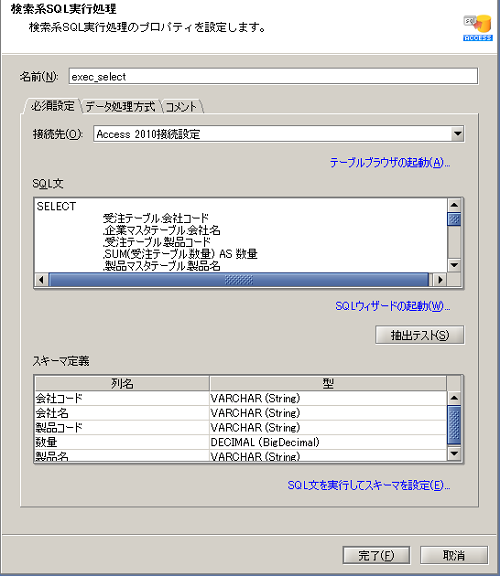Click SQL文を実行してスキーマを設定 link
500x576 pixels.
point(369,485)
